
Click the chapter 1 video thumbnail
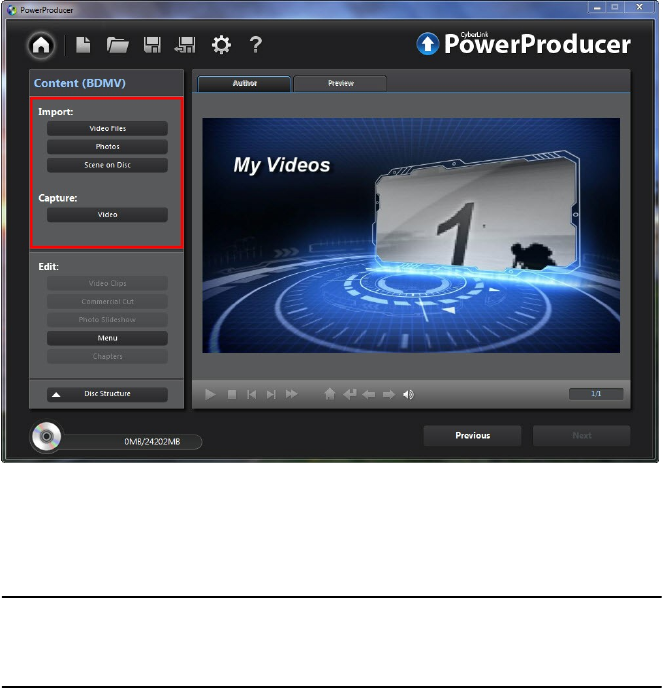click(x=477, y=214)
